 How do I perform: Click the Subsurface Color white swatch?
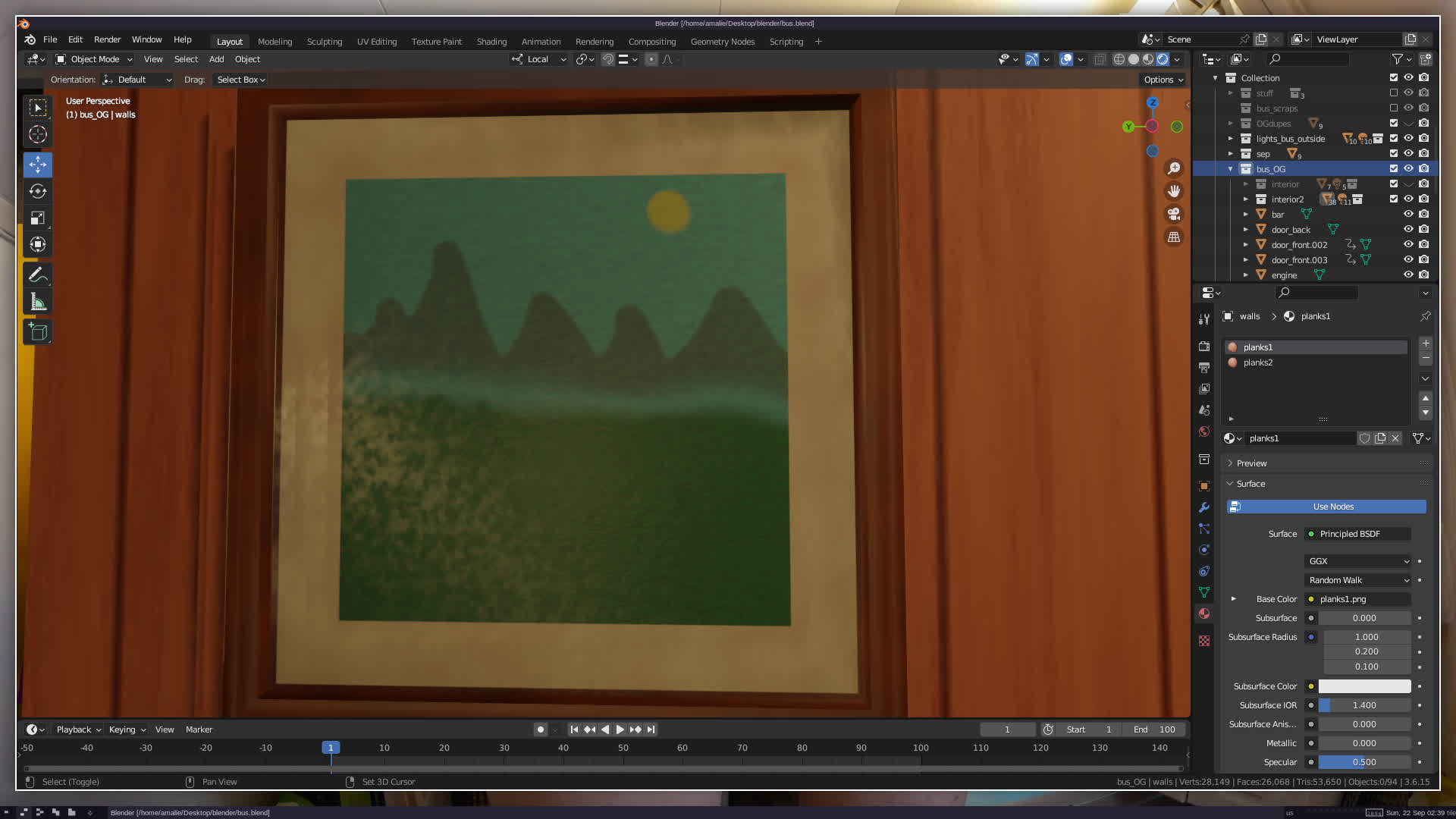pyautogui.click(x=1364, y=686)
